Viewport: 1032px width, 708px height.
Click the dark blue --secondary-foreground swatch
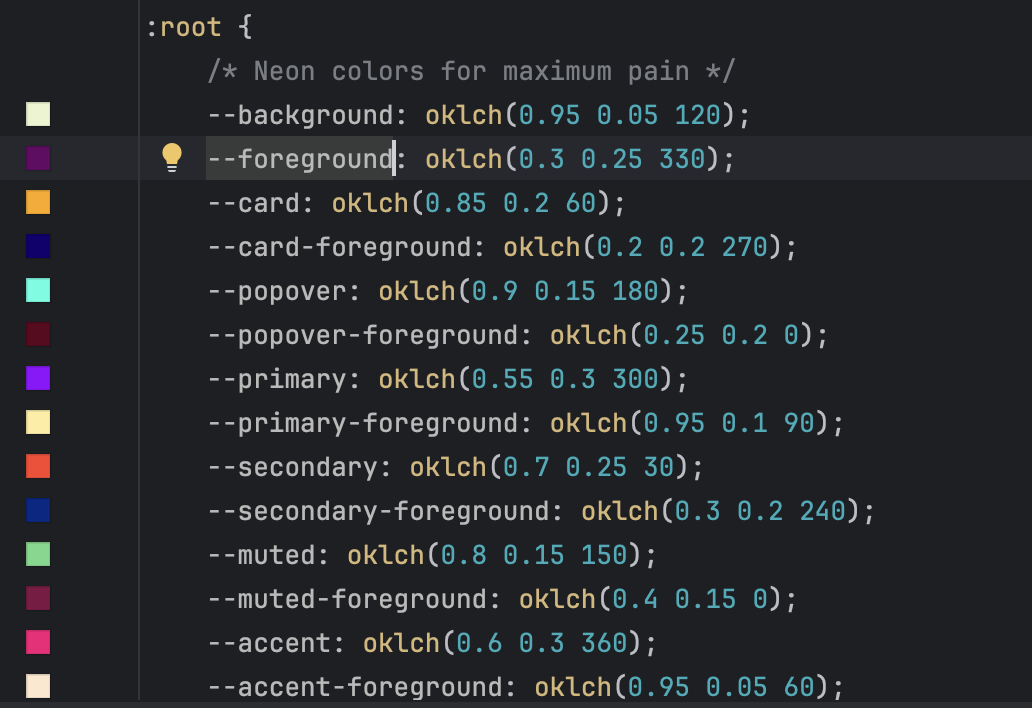(x=38, y=510)
